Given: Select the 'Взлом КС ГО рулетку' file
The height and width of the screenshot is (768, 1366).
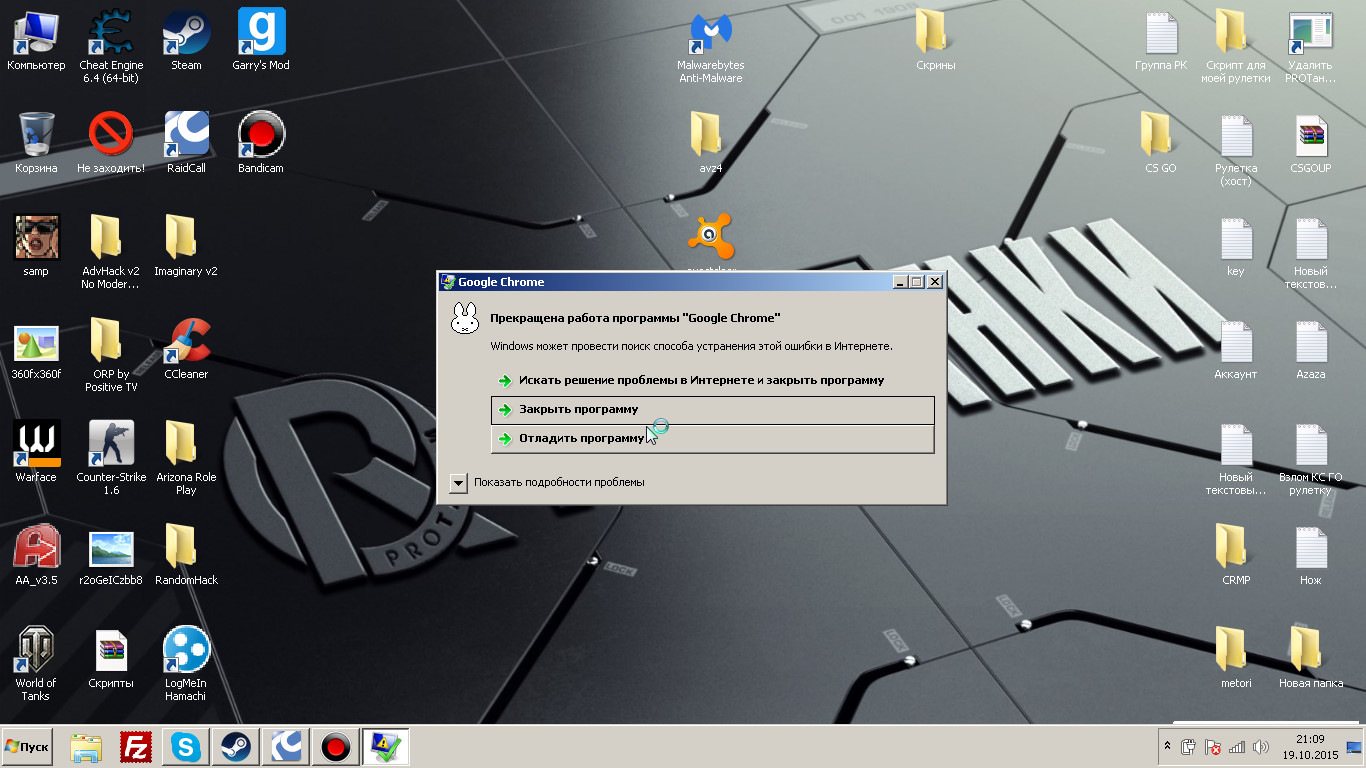Looking at the screenshot, I should [1311, 458].
